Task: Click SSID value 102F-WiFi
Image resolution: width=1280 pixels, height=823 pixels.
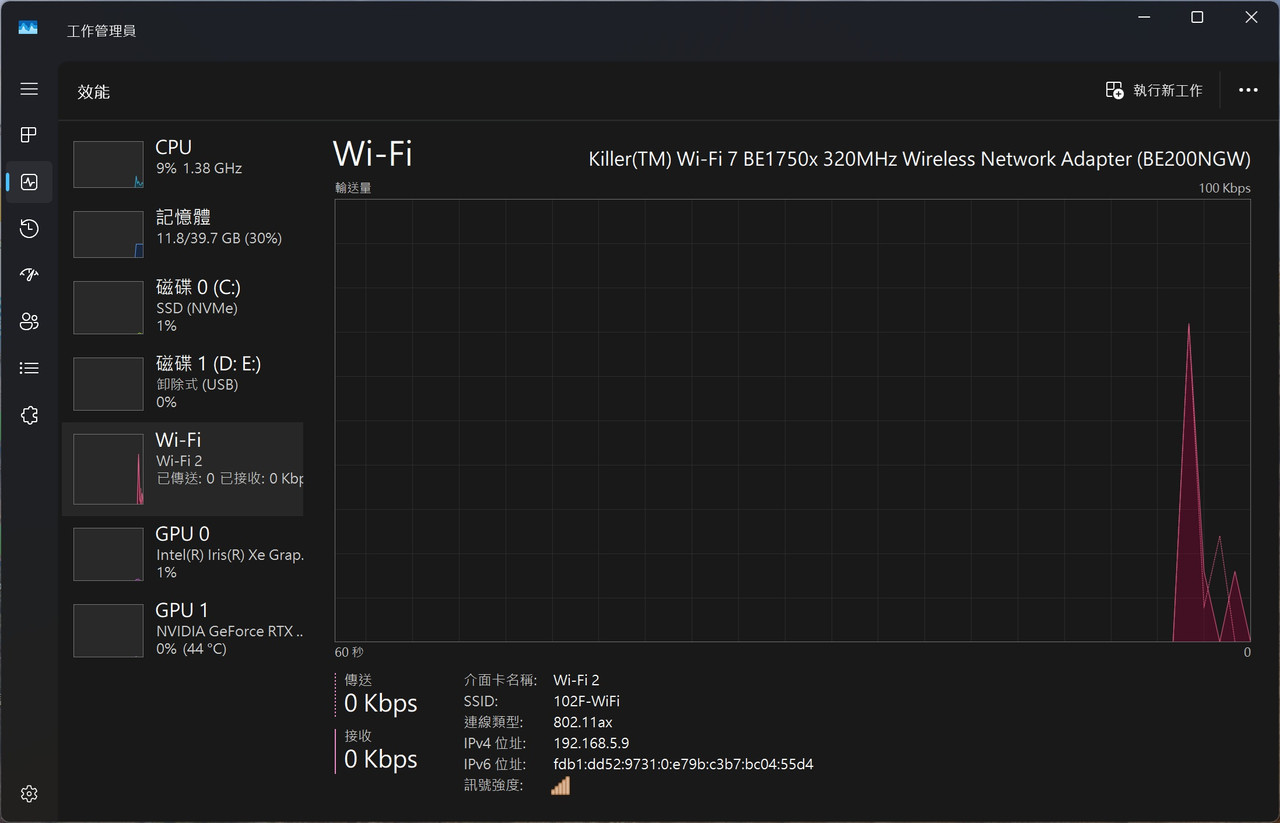Action: [586, 702]
